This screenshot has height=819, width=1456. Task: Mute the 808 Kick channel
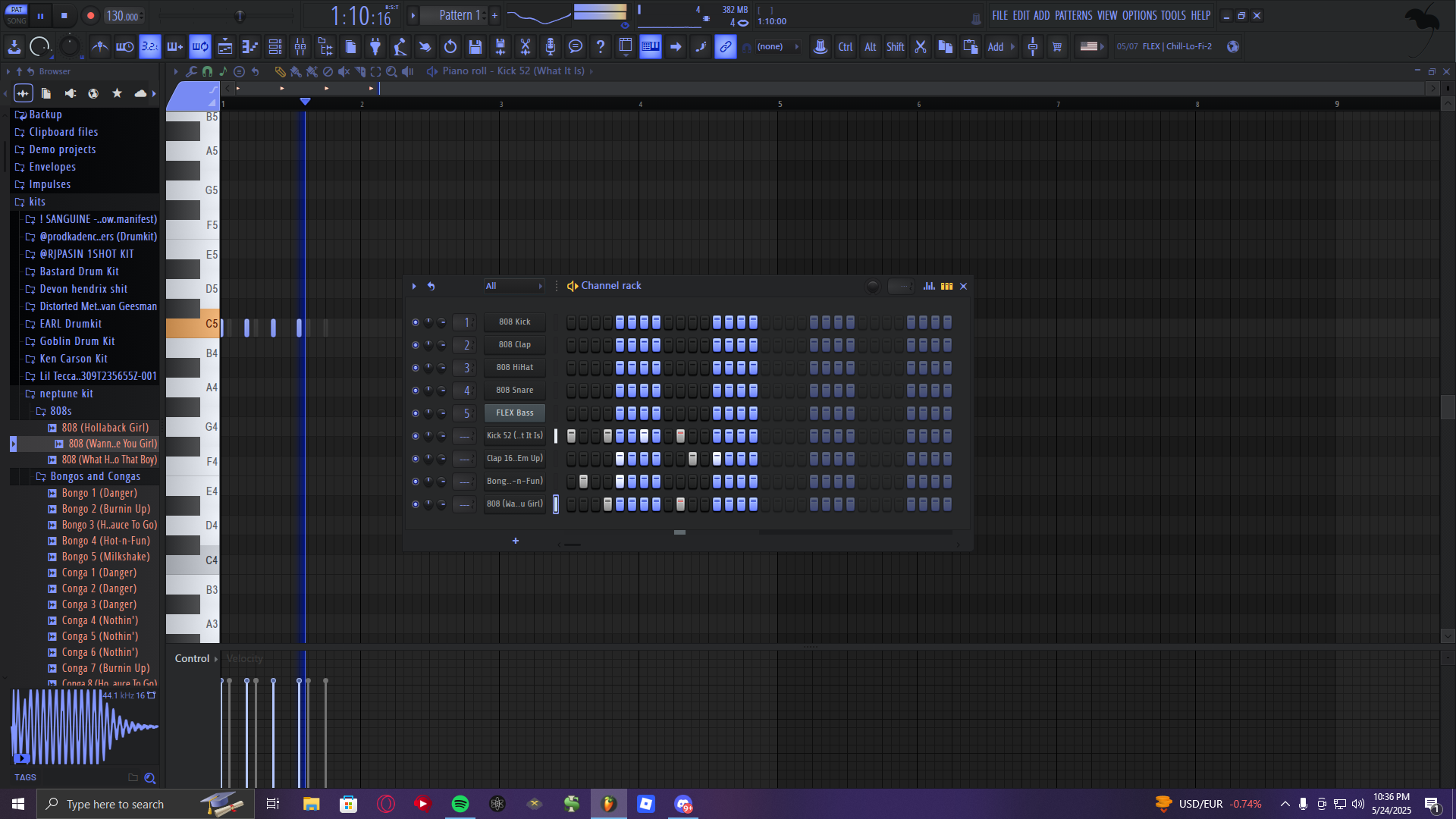(x=415, y=322)
